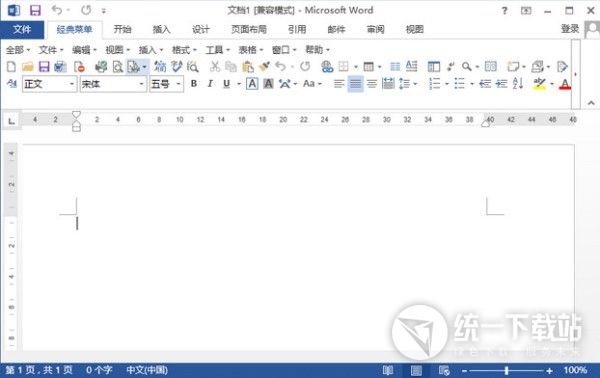Click the spelling and grammar check icon
The image size is (600, 378).
tap(176, 67)
